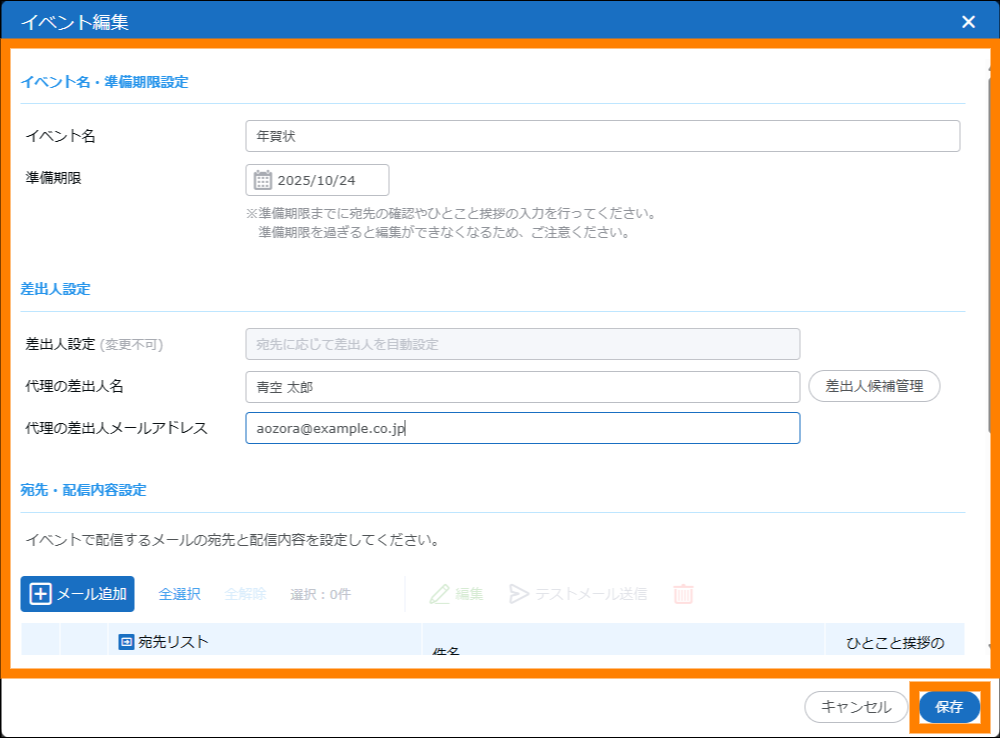Save the event with 保存
Image resolution: width=1000 pixels, height=738 pixels.
click(x=949, y=707)
